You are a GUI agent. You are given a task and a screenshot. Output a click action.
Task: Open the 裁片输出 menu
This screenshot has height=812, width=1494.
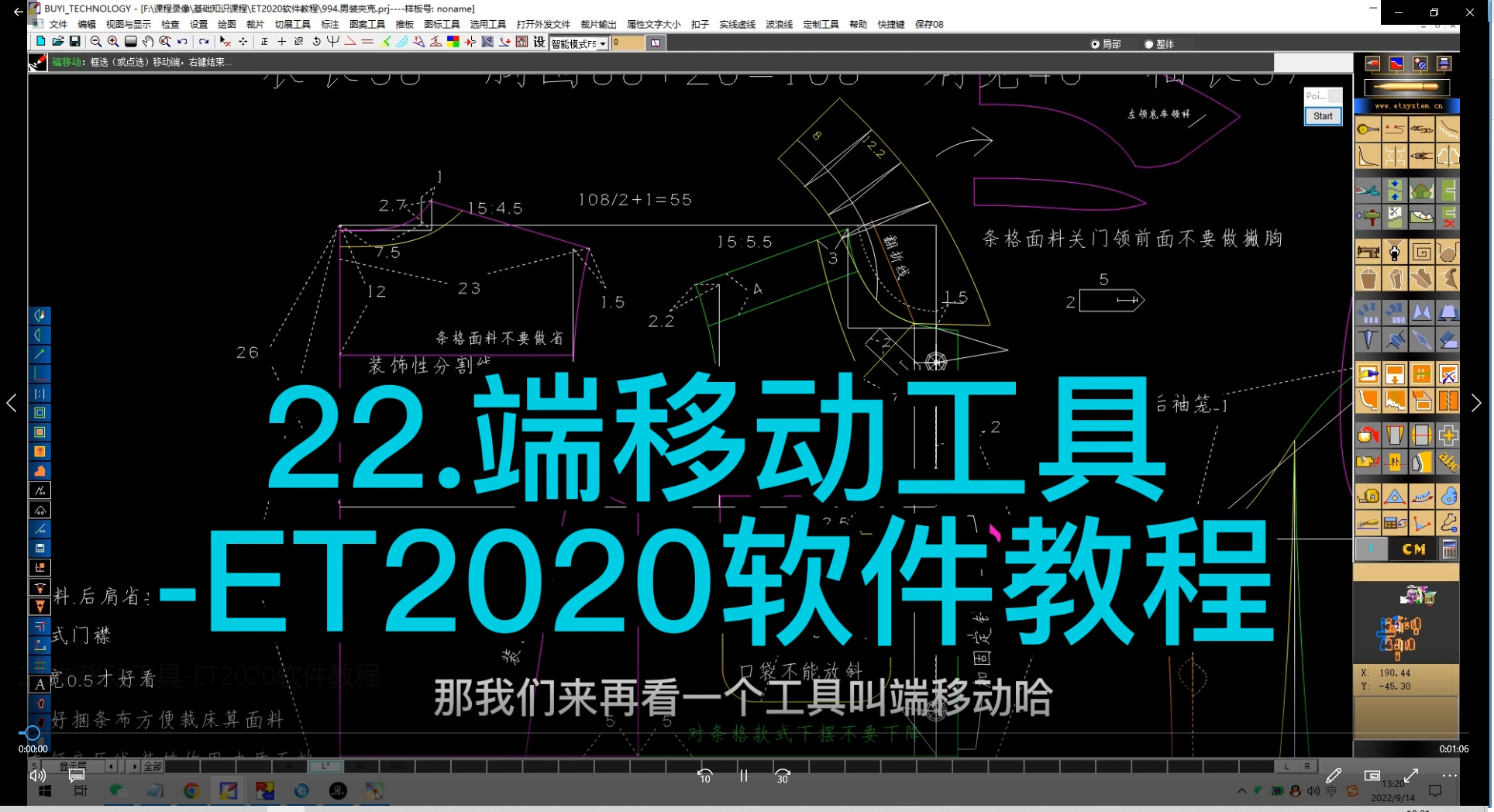(599, 24)
